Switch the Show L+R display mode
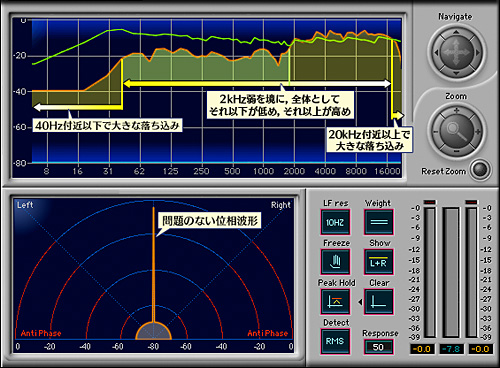 pos(379,262)
